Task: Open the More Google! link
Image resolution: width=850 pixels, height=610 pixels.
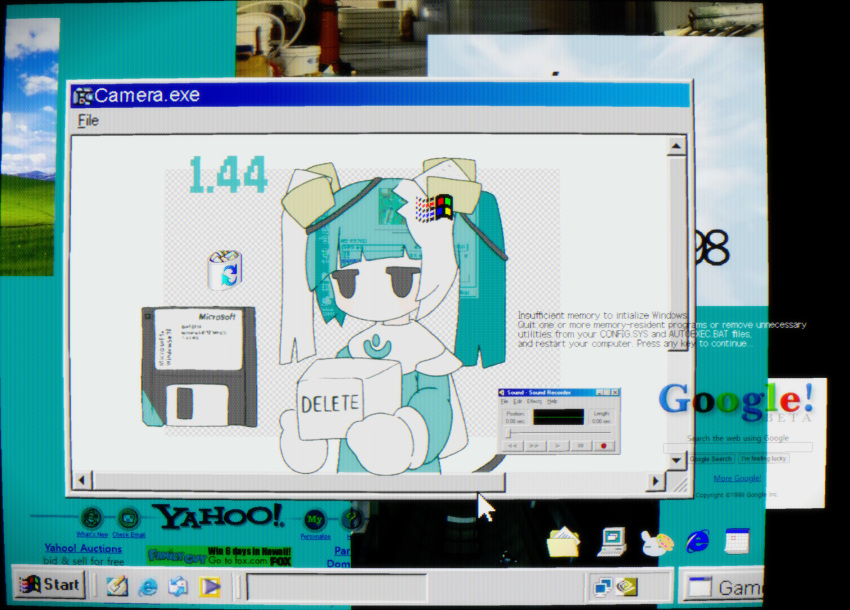Action: click(x=737, y=478)
